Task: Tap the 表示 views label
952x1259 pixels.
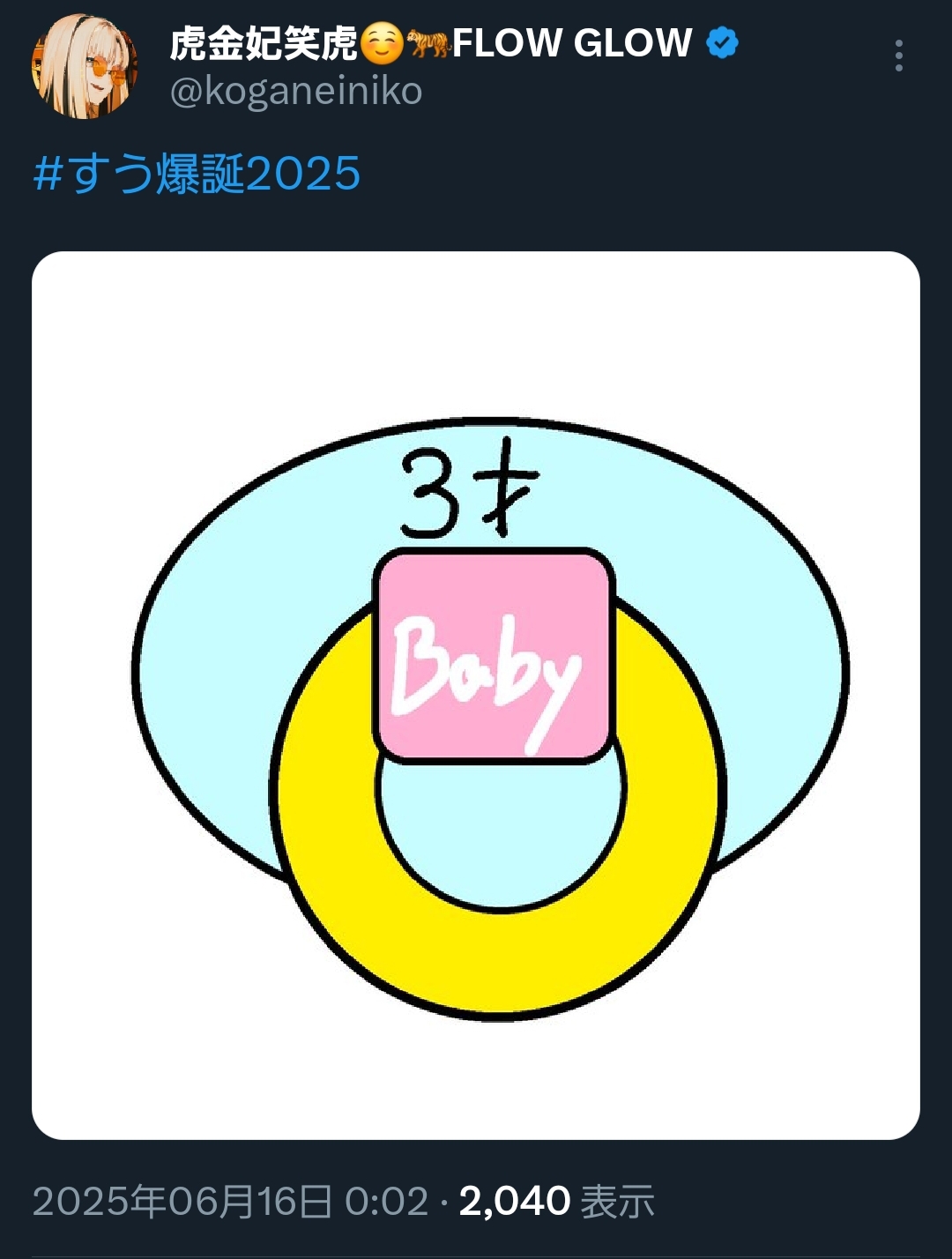Action: pyautogui.click(x=618, y=1202)
